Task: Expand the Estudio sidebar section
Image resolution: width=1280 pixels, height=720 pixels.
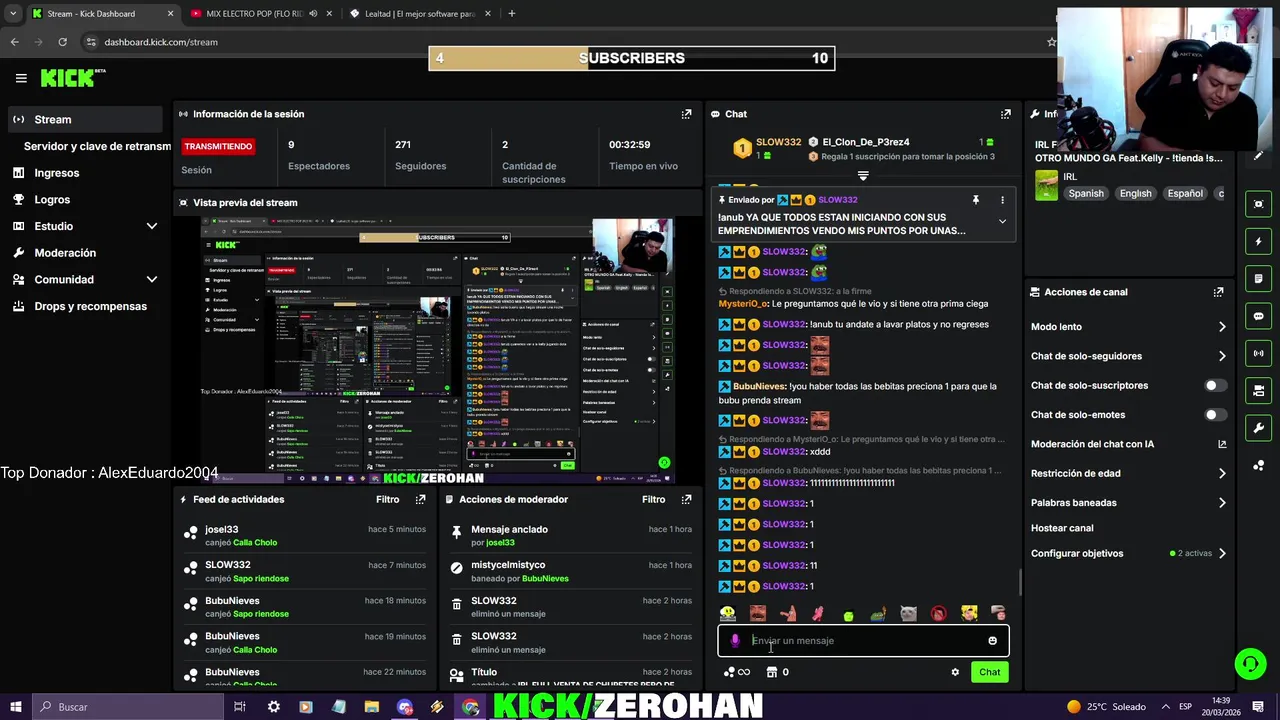Action: coord(152,226)
